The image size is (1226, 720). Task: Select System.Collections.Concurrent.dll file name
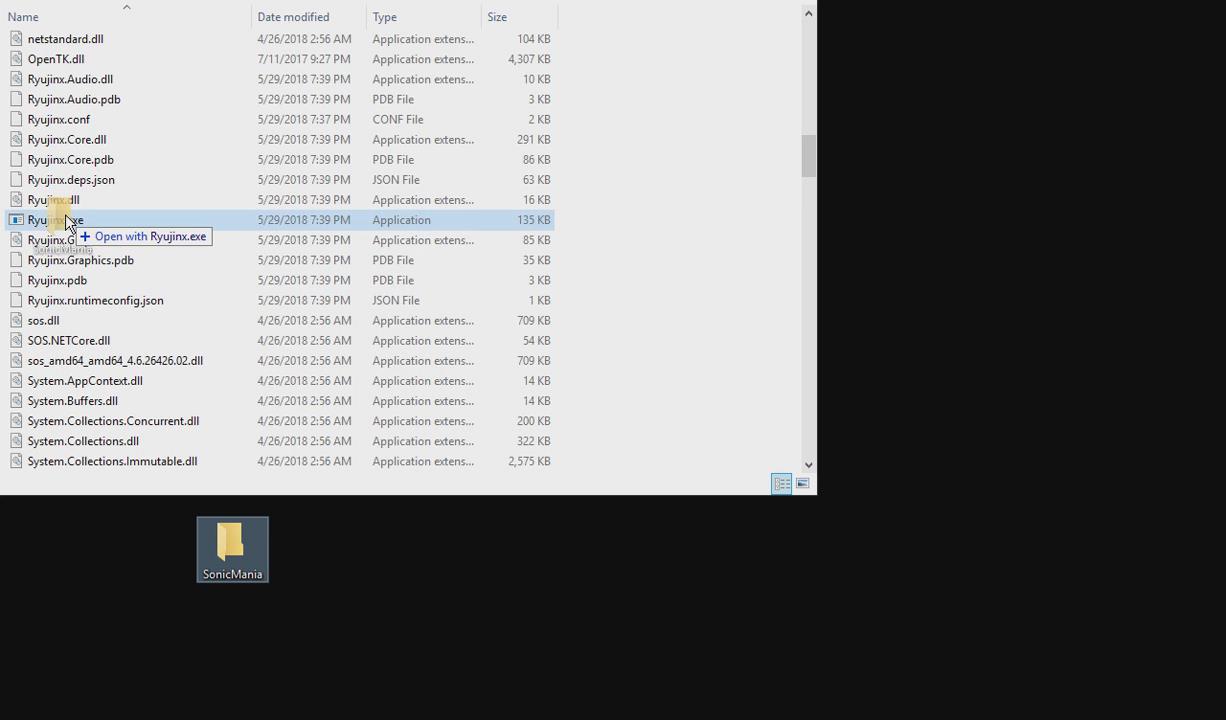coord(114,421)
